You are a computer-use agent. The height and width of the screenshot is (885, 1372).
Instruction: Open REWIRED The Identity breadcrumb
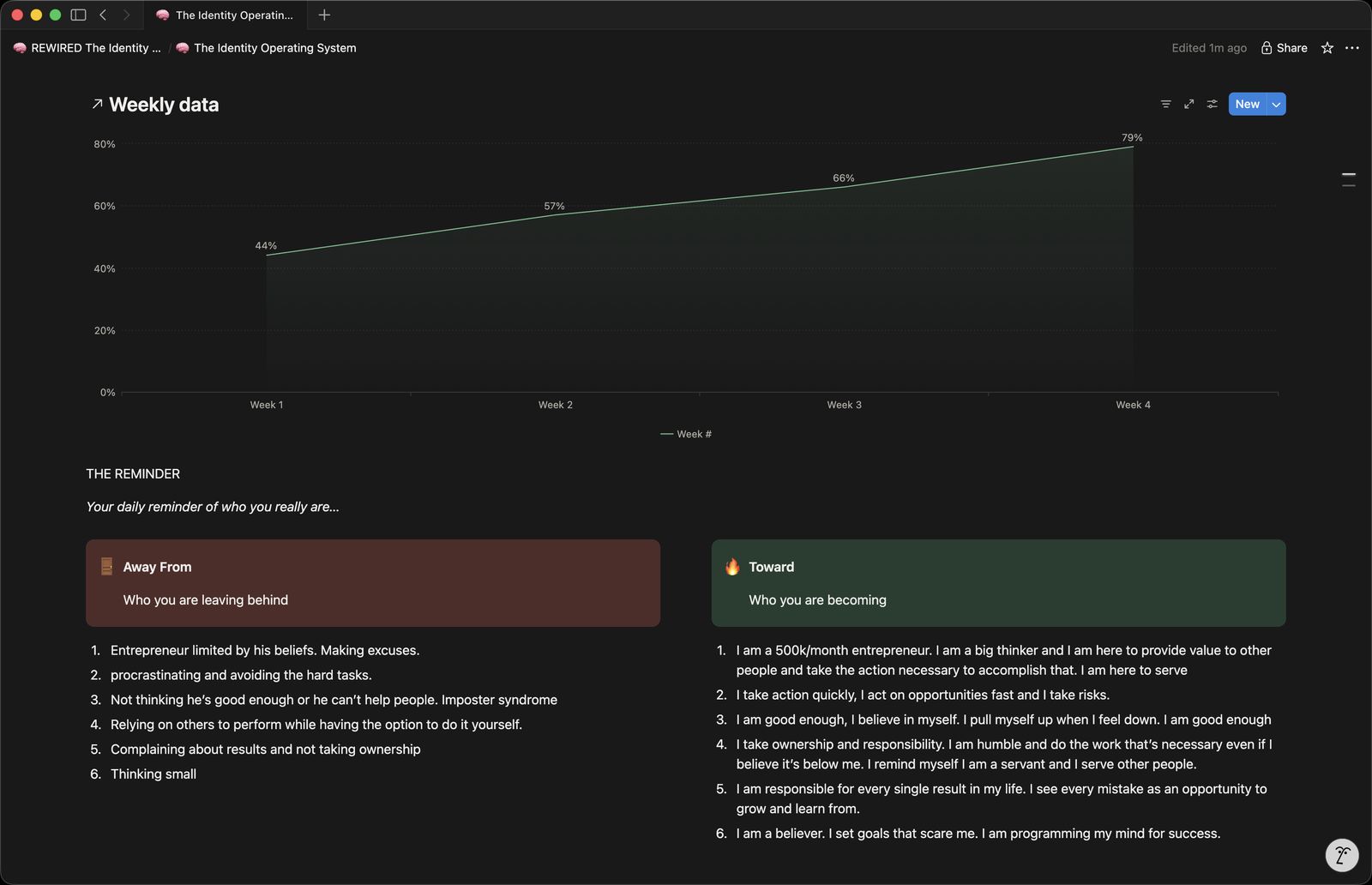[x=87, y=48]
